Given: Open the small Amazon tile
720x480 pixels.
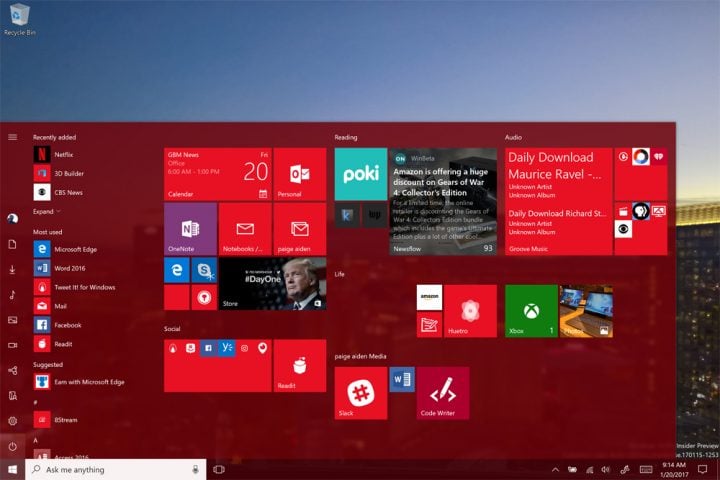Looking at the screenshot, I should pos(429,297).
